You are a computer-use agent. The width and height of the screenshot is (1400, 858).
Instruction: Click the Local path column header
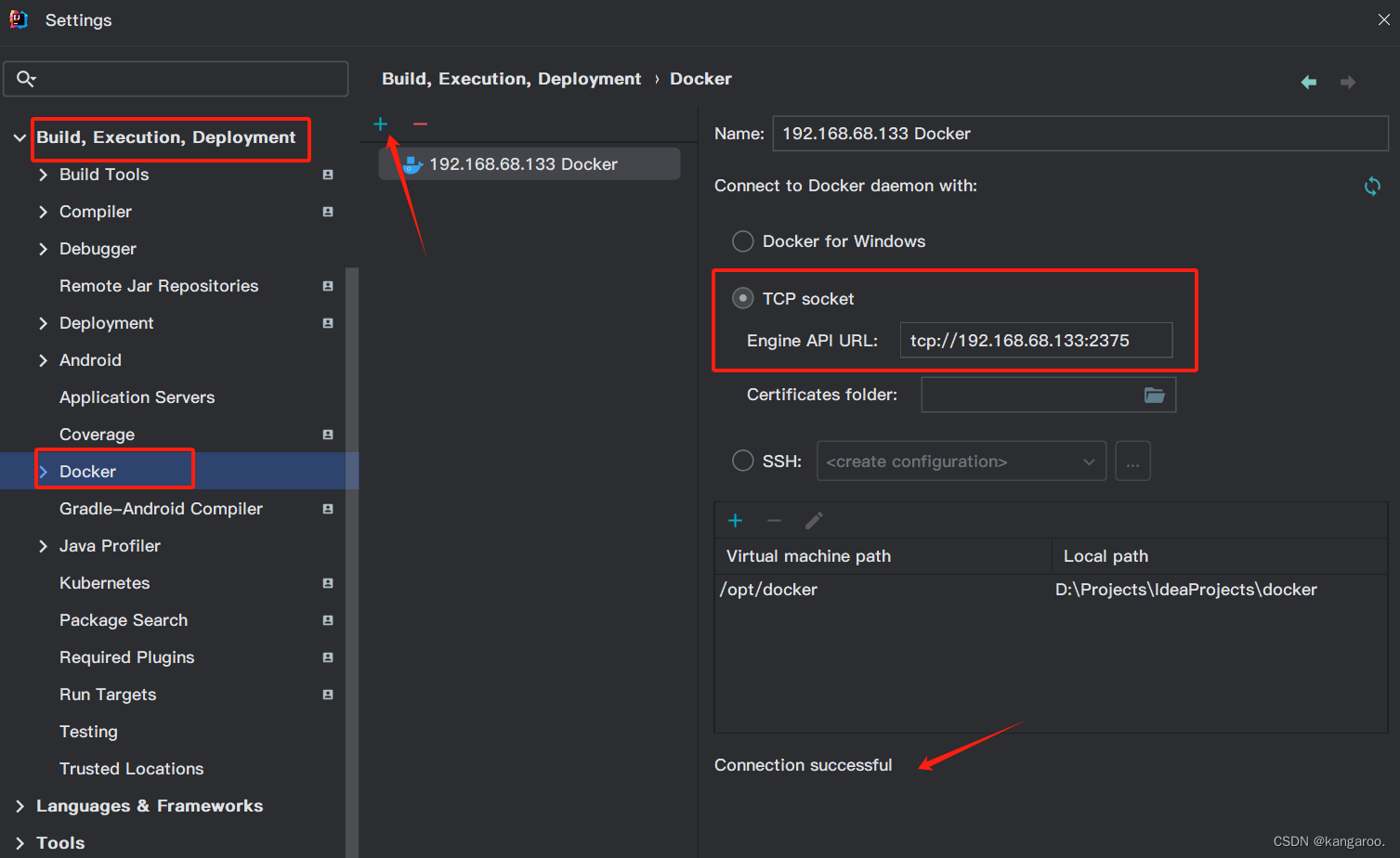pos(1220,556)
